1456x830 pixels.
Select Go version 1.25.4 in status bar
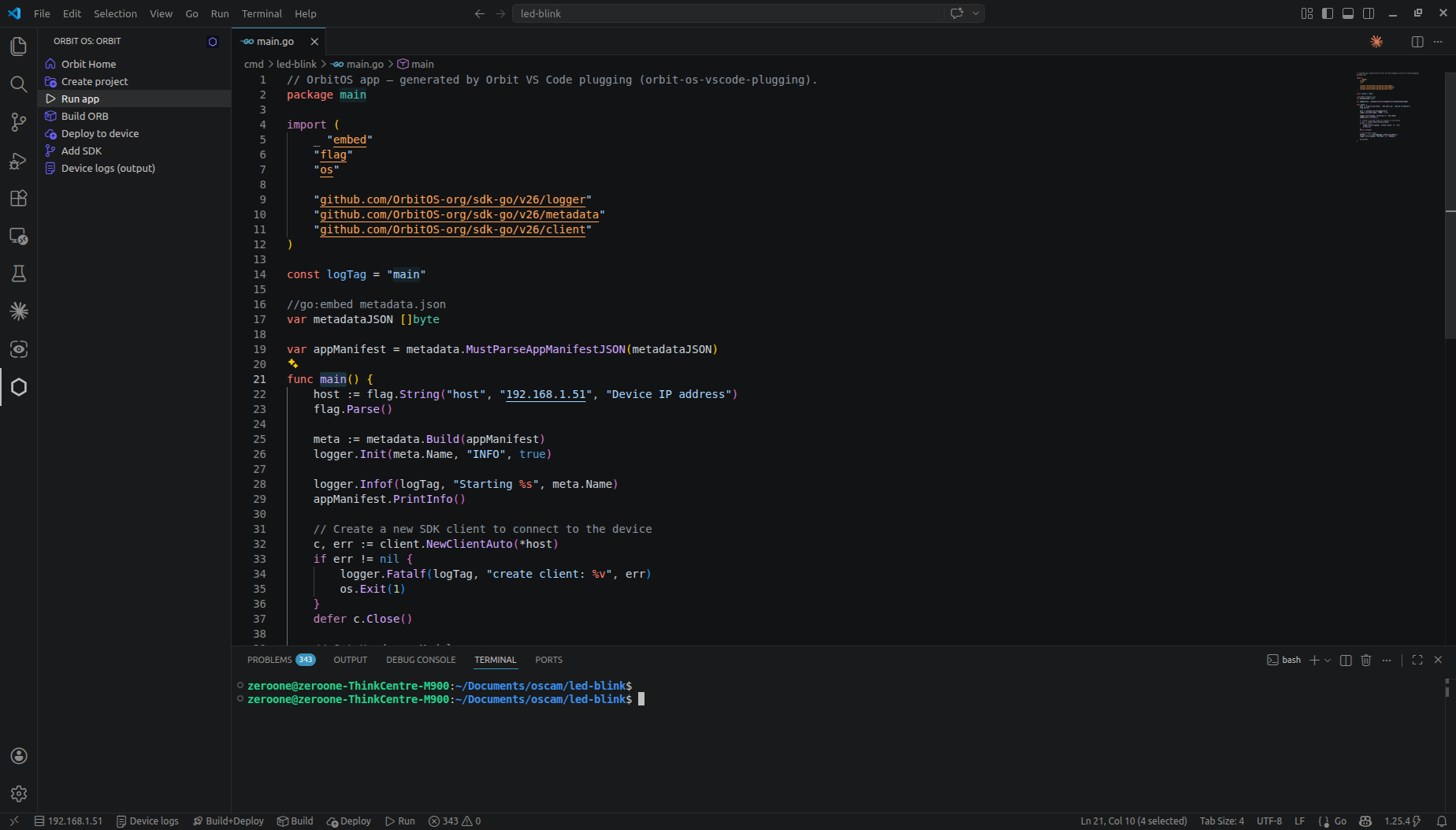(1402, 821)
